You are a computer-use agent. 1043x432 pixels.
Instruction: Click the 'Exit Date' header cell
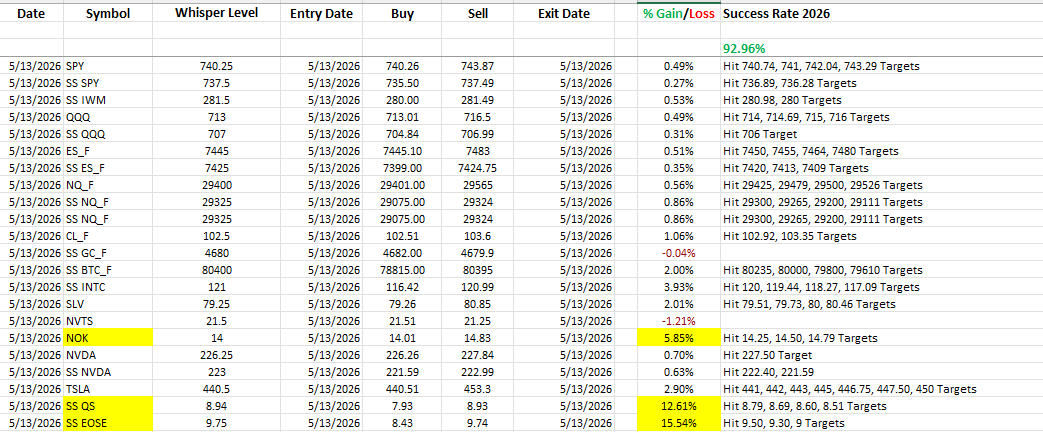[x=566, y=13]
